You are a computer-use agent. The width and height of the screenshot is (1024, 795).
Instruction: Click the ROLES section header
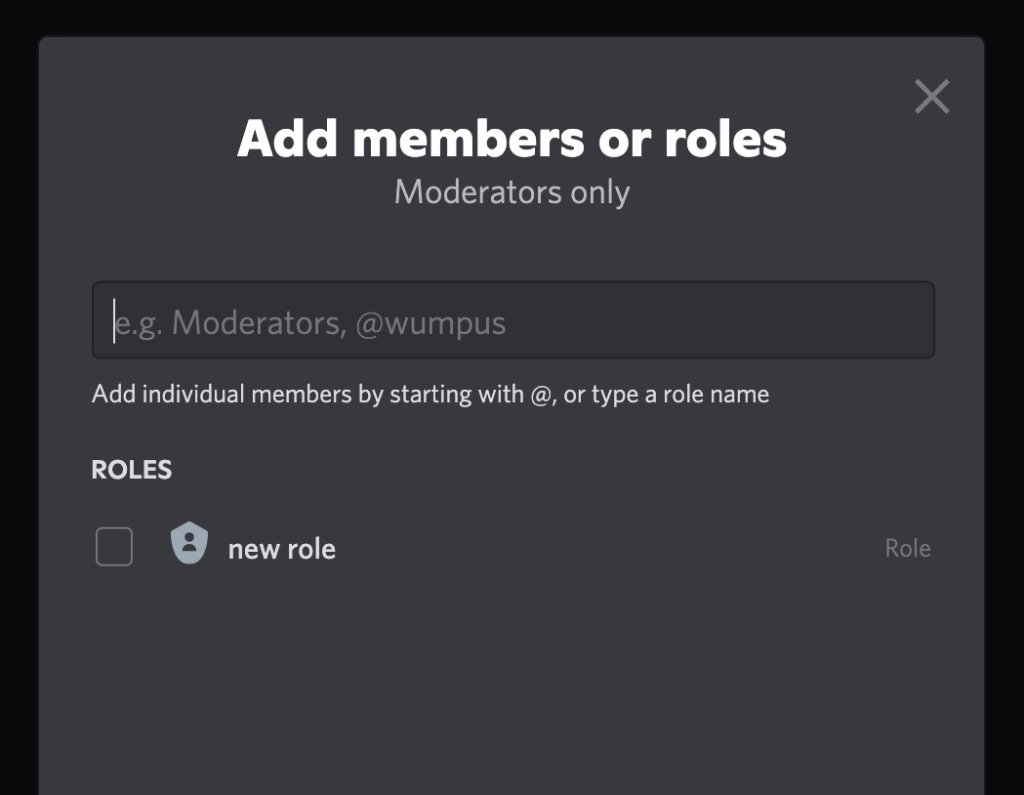pos(131,469)
